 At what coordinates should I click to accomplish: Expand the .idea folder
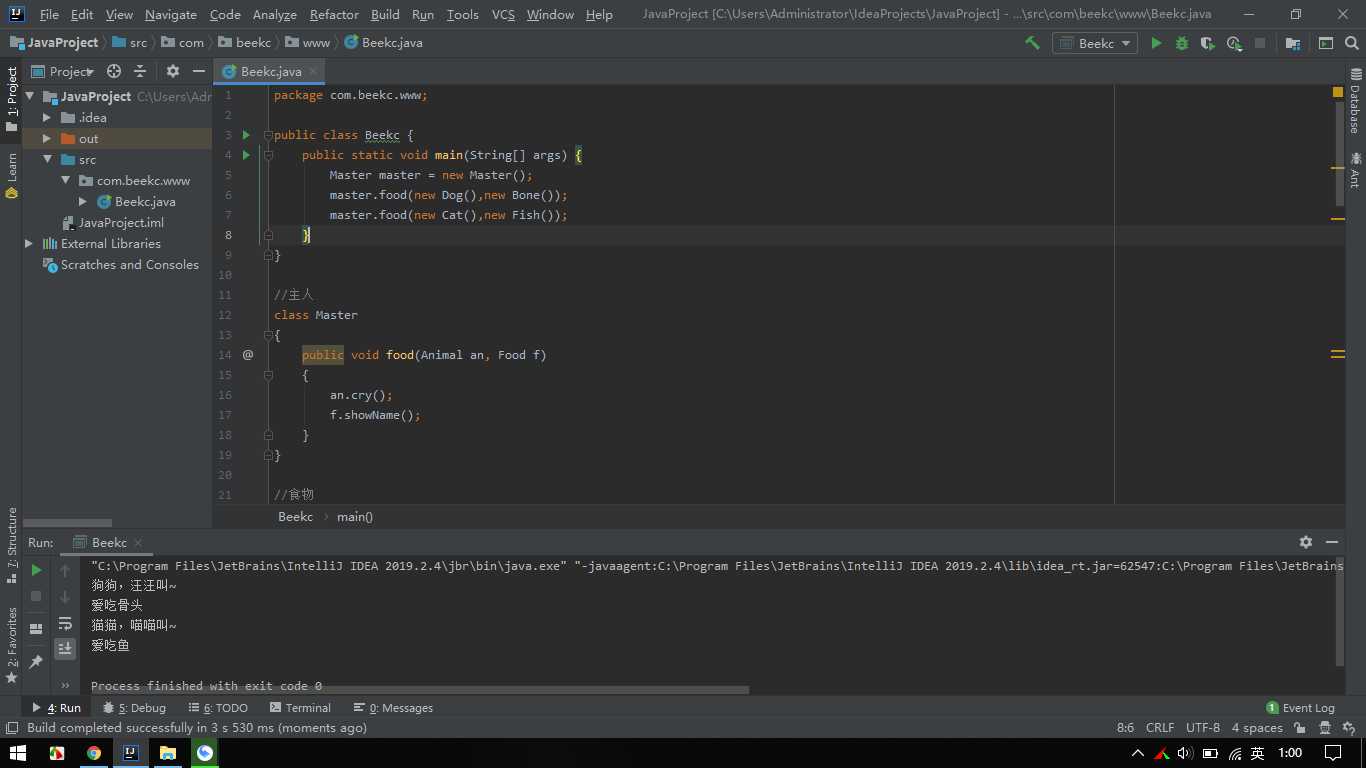[47, 118]
